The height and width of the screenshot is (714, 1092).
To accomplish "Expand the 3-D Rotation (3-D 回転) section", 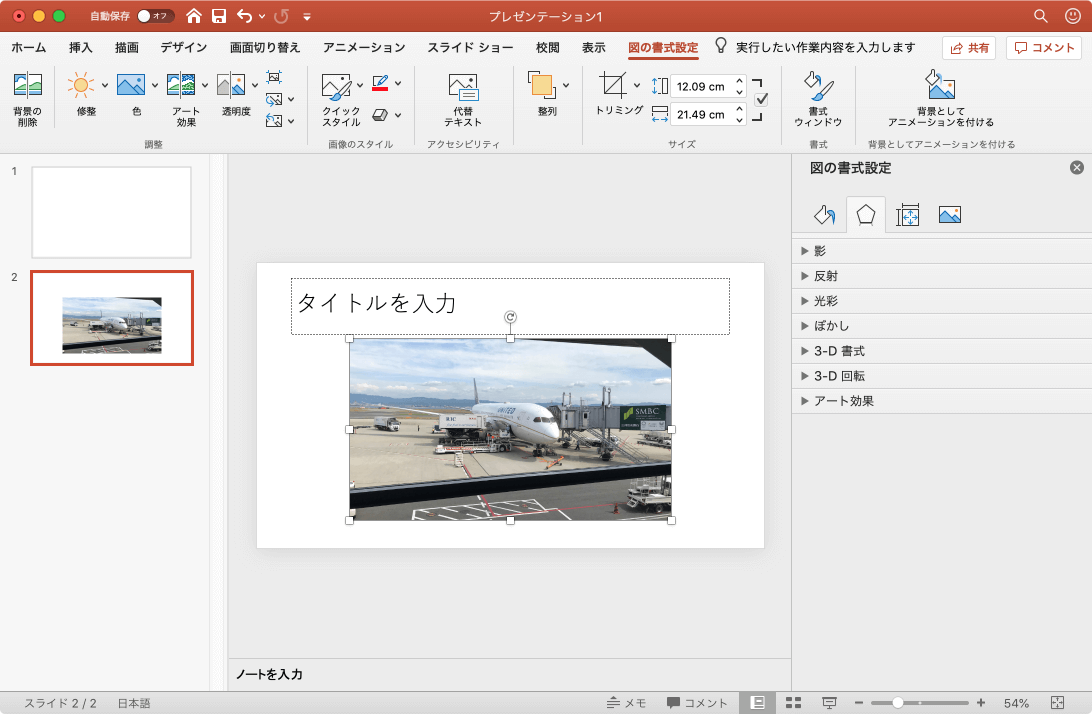I will click(x=839, y=376).
